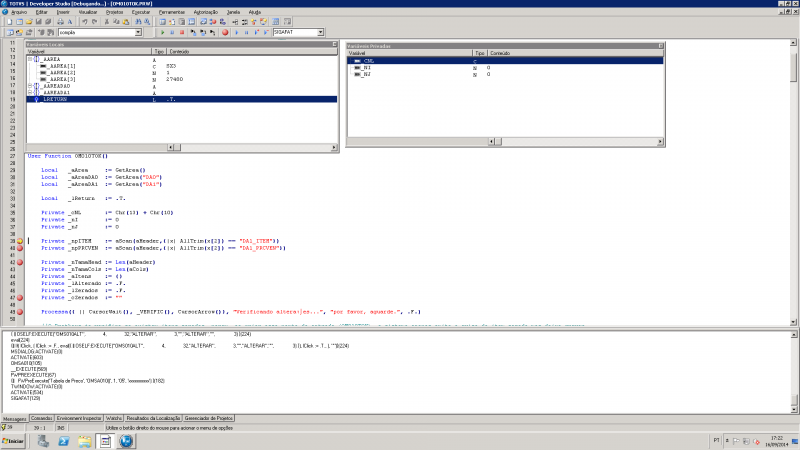
Task: Expand the _AAREADAO tree node
Action: pos(30,86)
